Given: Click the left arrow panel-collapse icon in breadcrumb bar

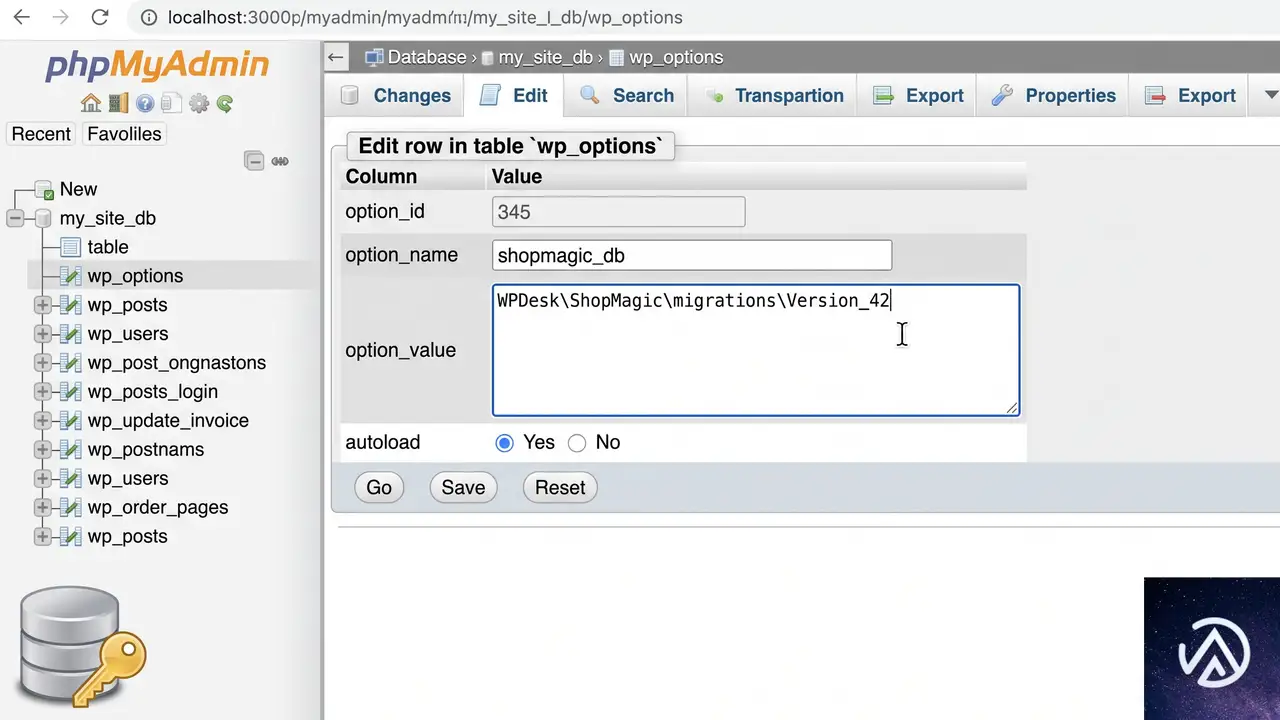Looking at the screenshot, I should click(336, 57).
